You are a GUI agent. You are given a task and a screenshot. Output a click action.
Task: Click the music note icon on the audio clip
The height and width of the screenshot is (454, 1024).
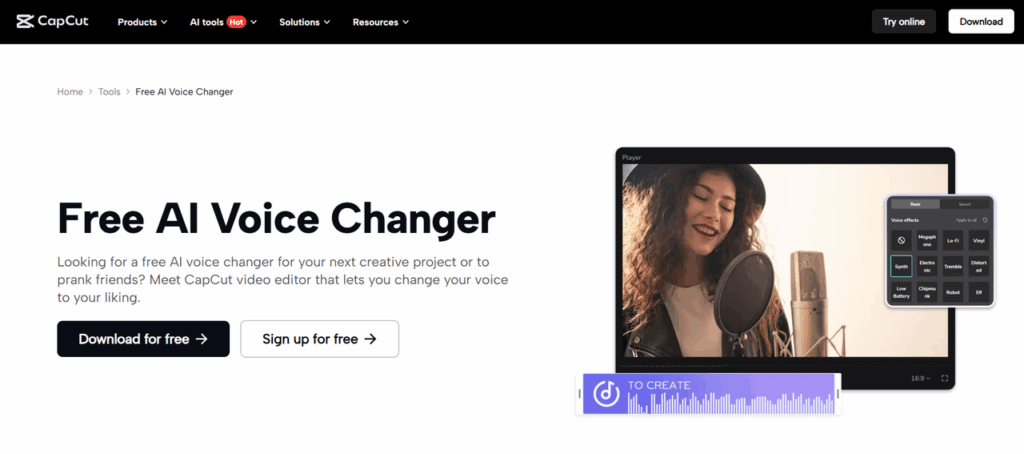(607, 393)
